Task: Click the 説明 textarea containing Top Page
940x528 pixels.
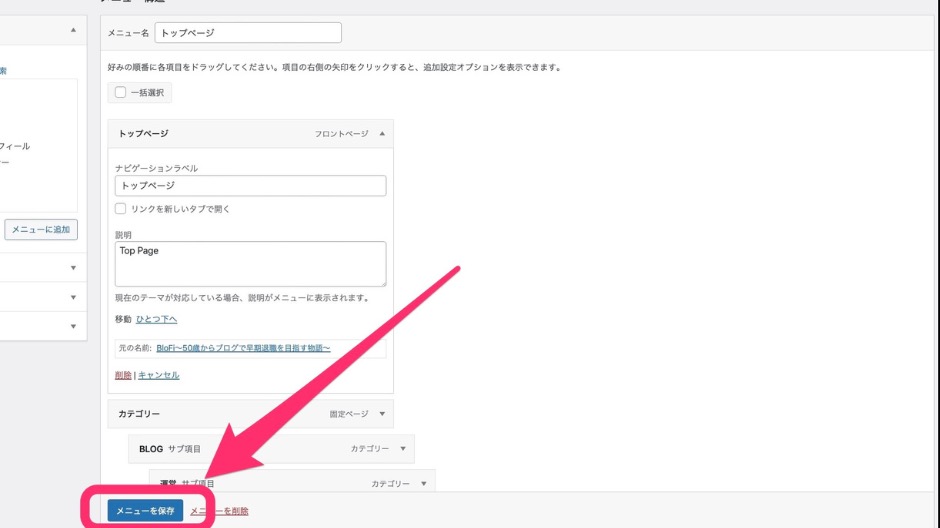Action: coord(250,264)
